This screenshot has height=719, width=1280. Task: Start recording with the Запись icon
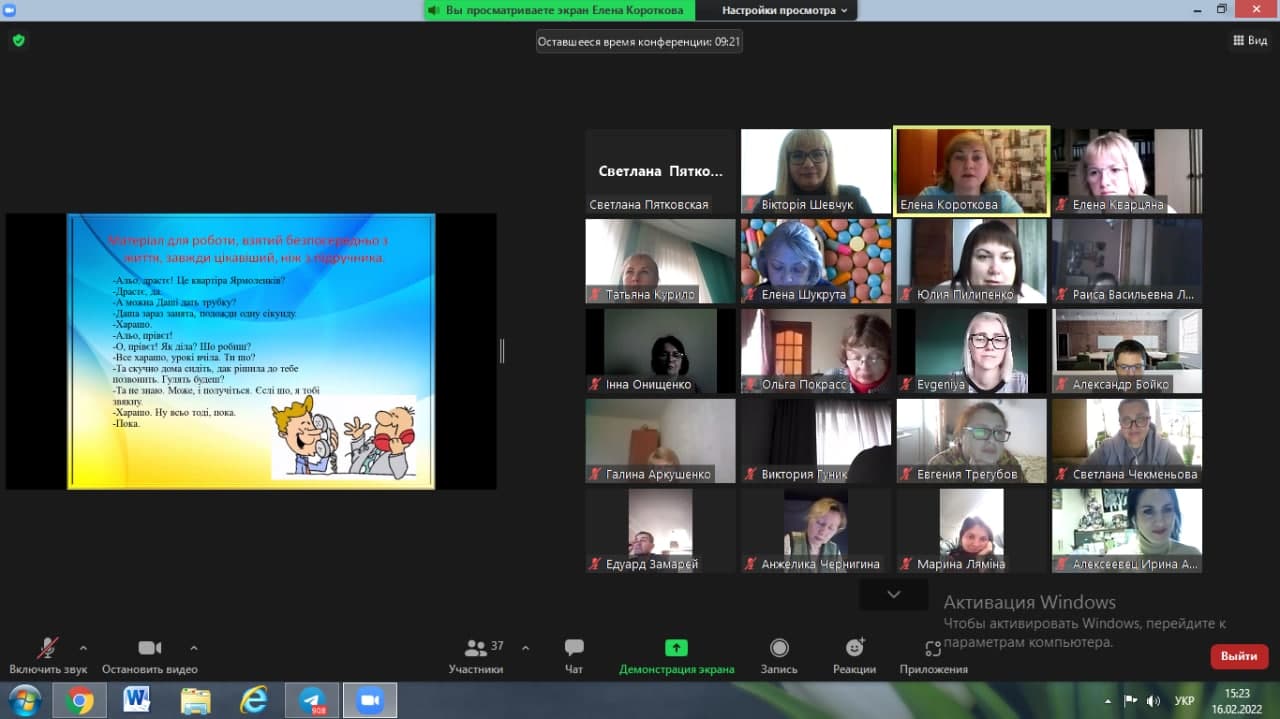(779, 648)
